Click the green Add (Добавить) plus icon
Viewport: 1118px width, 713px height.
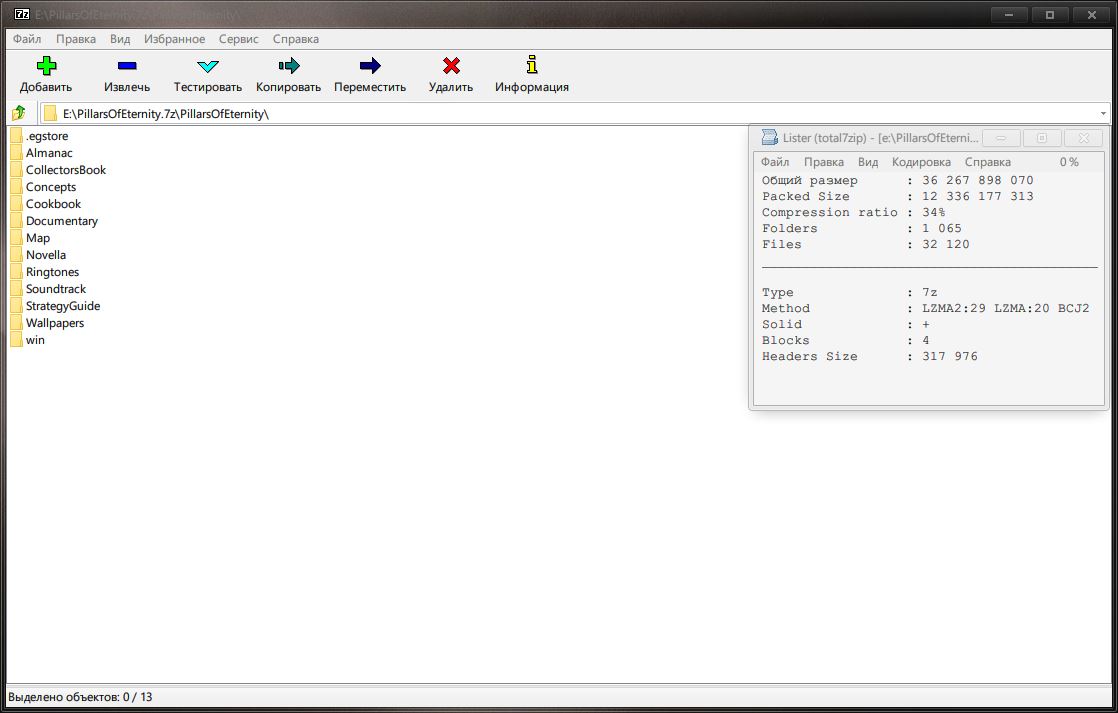pyautogui.click(x=46, y=66)
